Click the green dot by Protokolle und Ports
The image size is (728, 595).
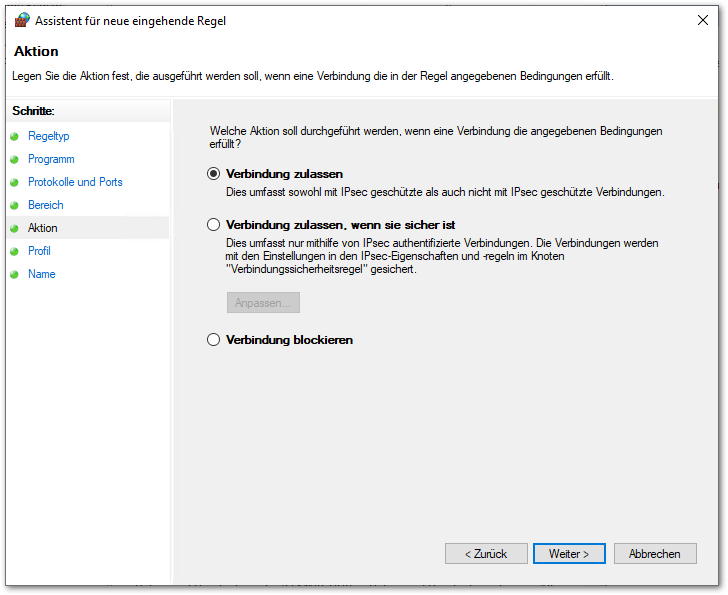[x=15, y=183]
